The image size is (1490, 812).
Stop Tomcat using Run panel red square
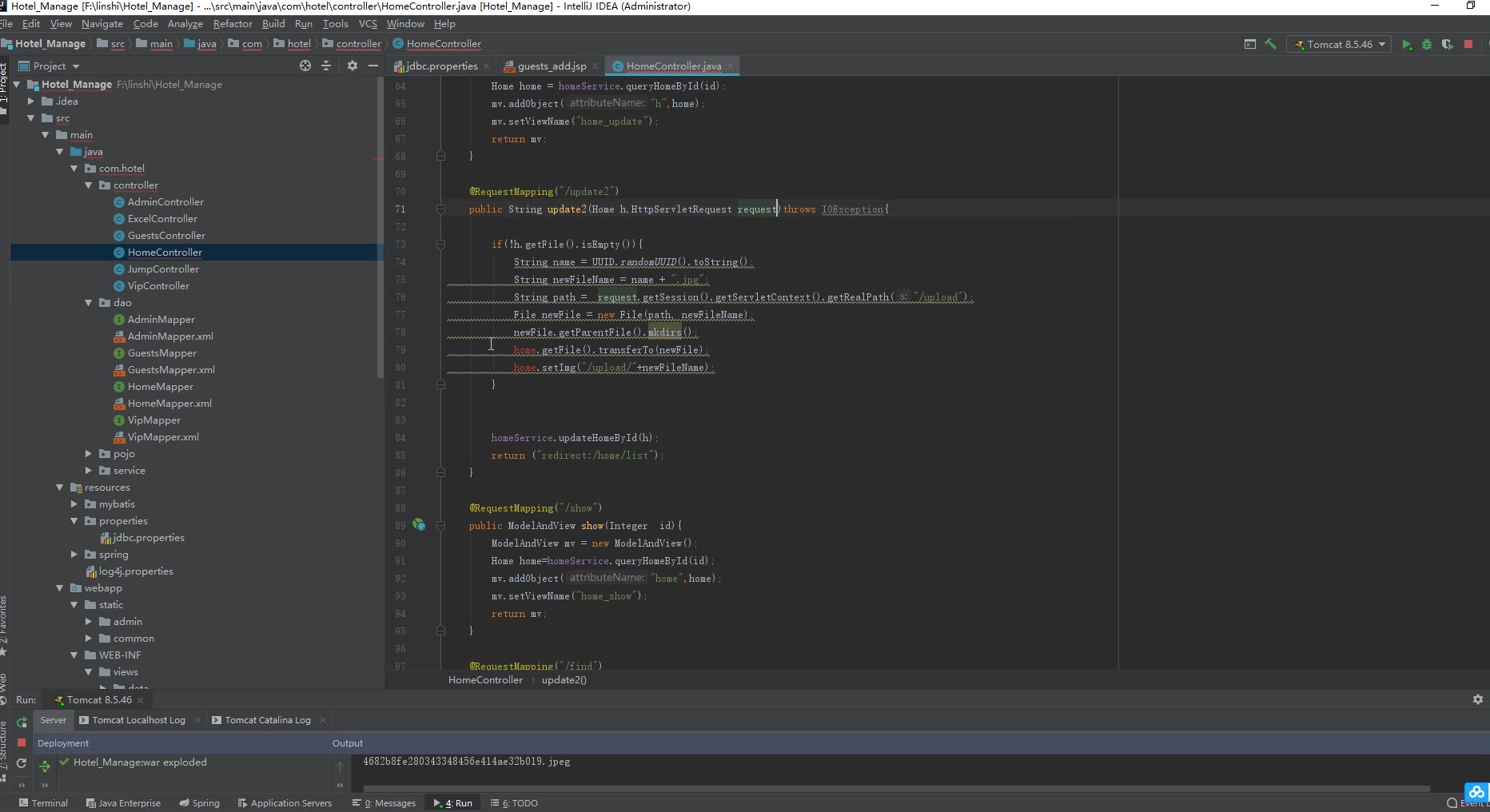click(x=22, y=742)
